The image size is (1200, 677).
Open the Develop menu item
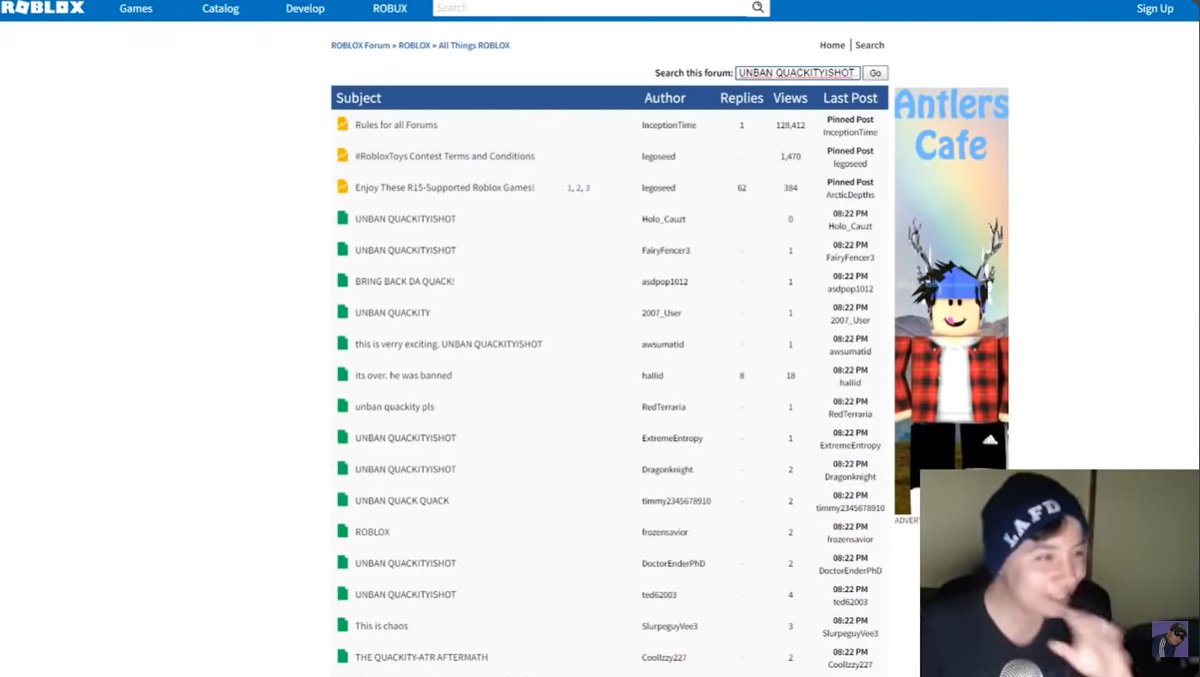click(x=305, y=9)
